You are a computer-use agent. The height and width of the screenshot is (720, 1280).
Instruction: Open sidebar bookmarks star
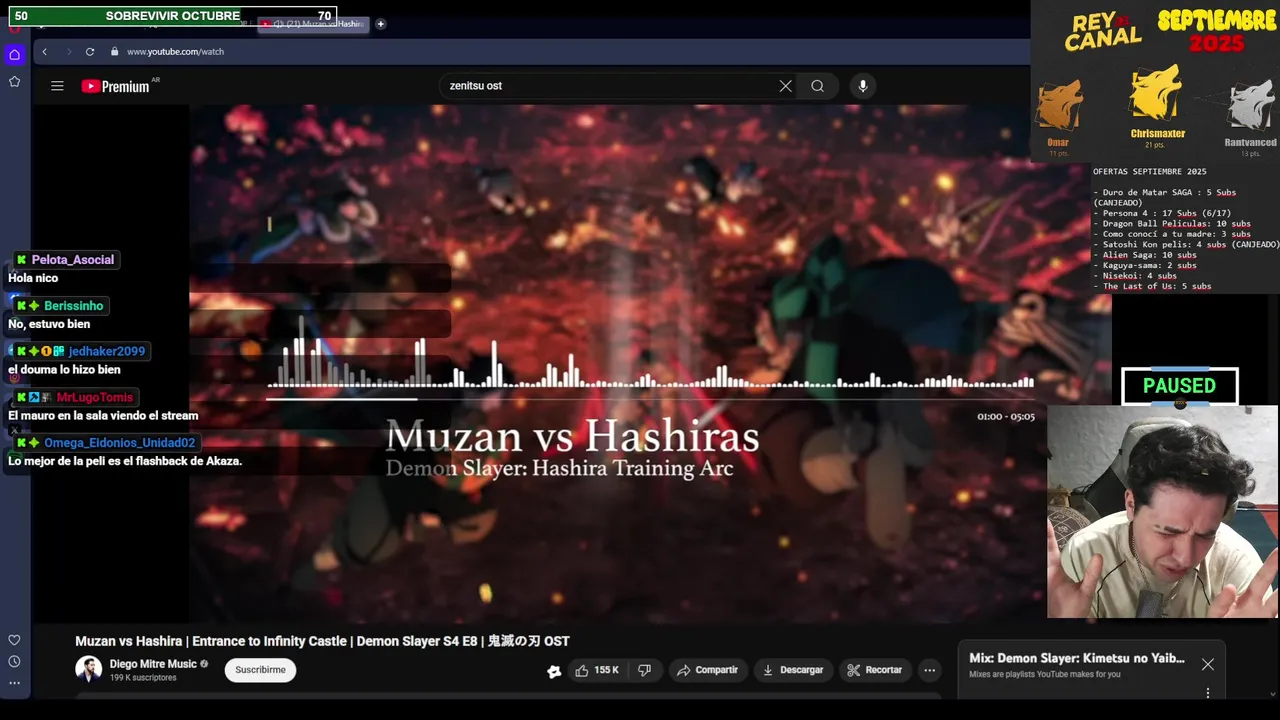click(x=14, y=82)
